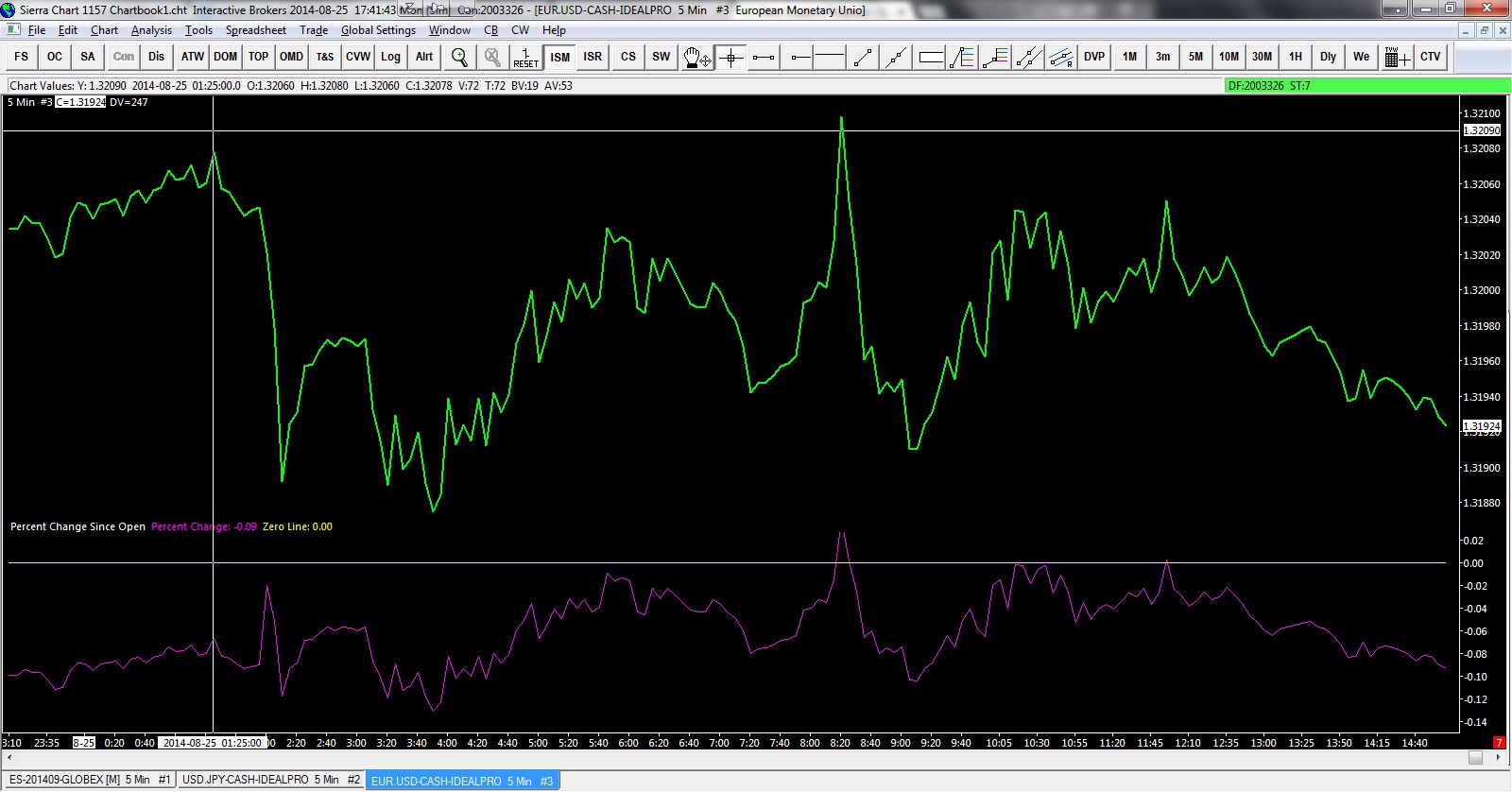This screenshot has height=792, width=1512.
Task: Open the Trade menu
Action: click(x=314, y=30)
